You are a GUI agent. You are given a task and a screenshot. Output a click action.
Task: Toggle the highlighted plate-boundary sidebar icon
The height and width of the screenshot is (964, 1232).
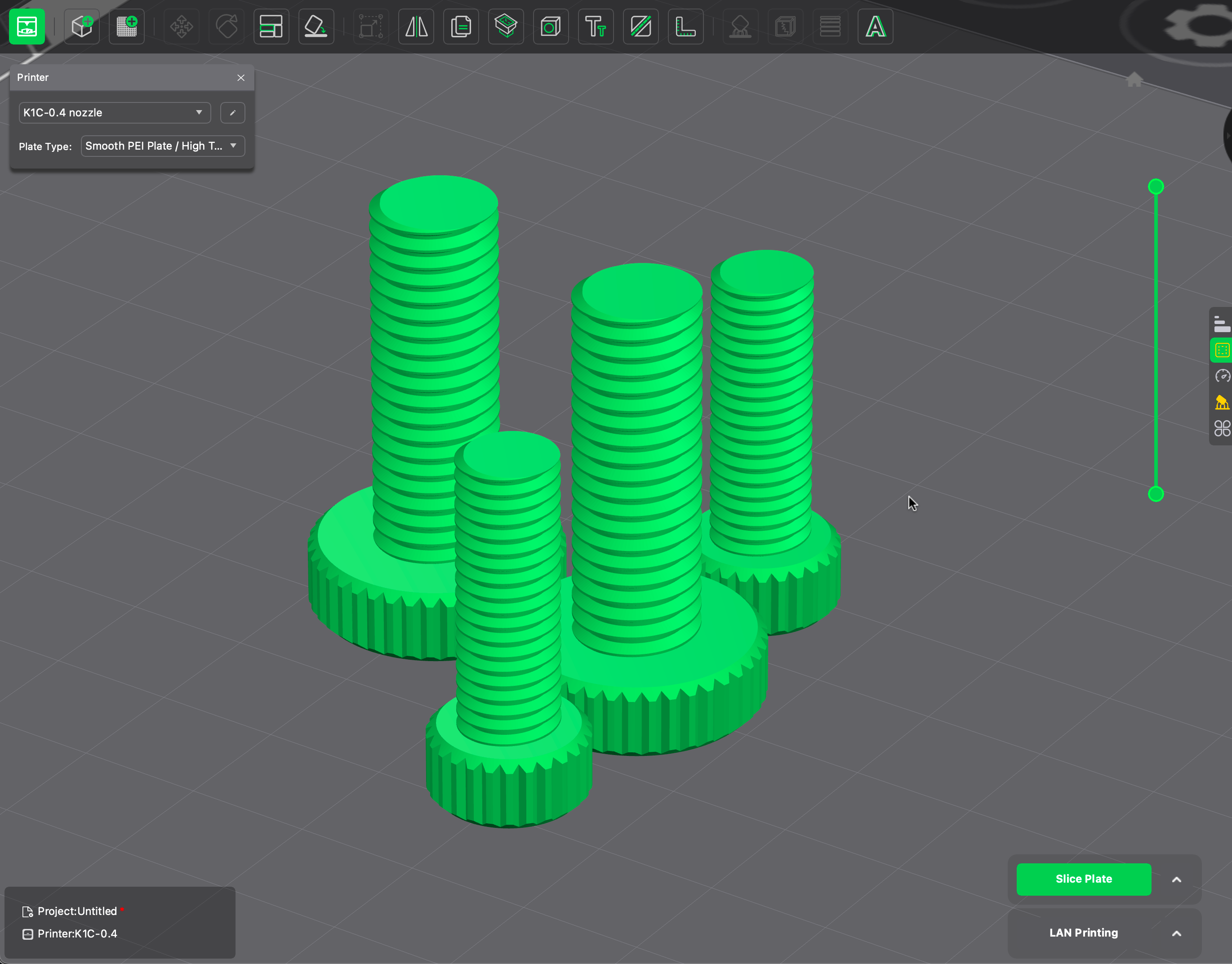pyautogui.click(x=1222, y=350)
